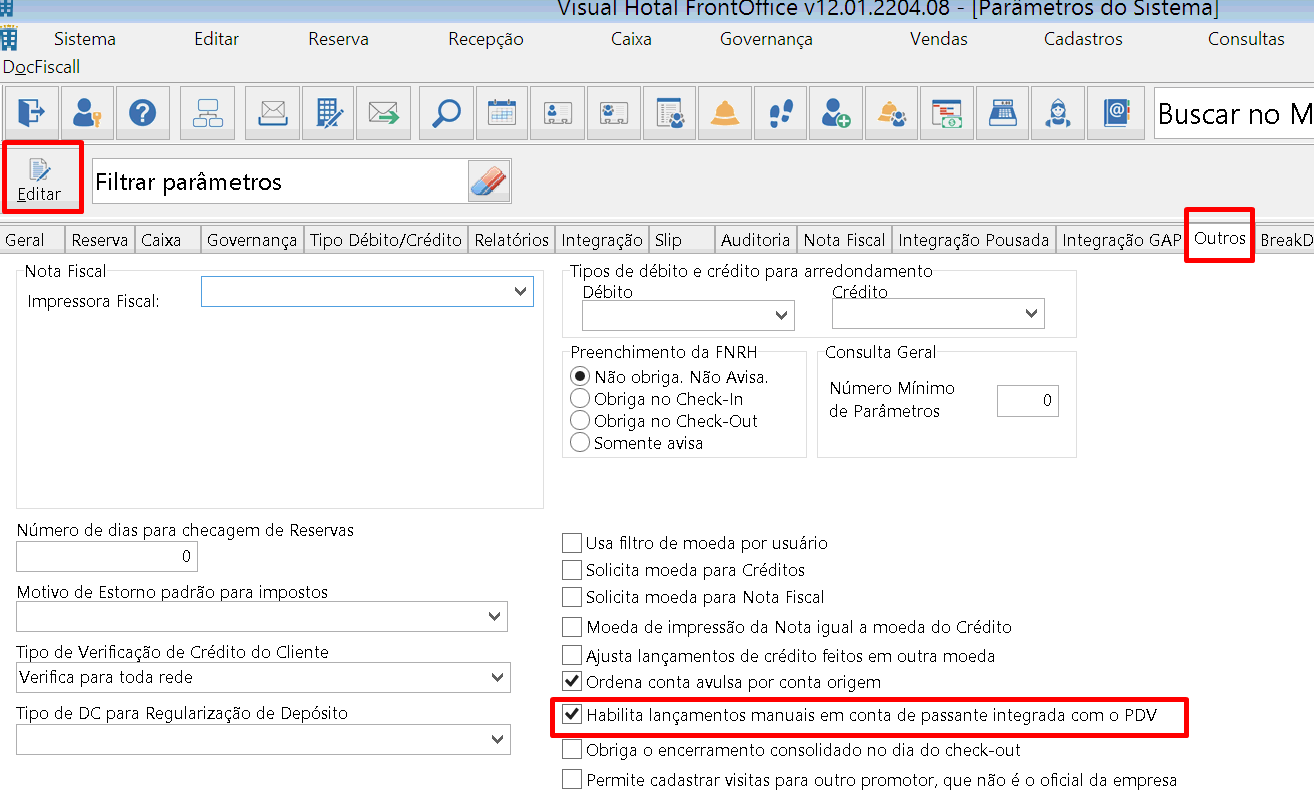Viewport: 1314px width, 791px height.
Task: Enable Usa filtro de moeda por usuário
Action: pos(572,543)
